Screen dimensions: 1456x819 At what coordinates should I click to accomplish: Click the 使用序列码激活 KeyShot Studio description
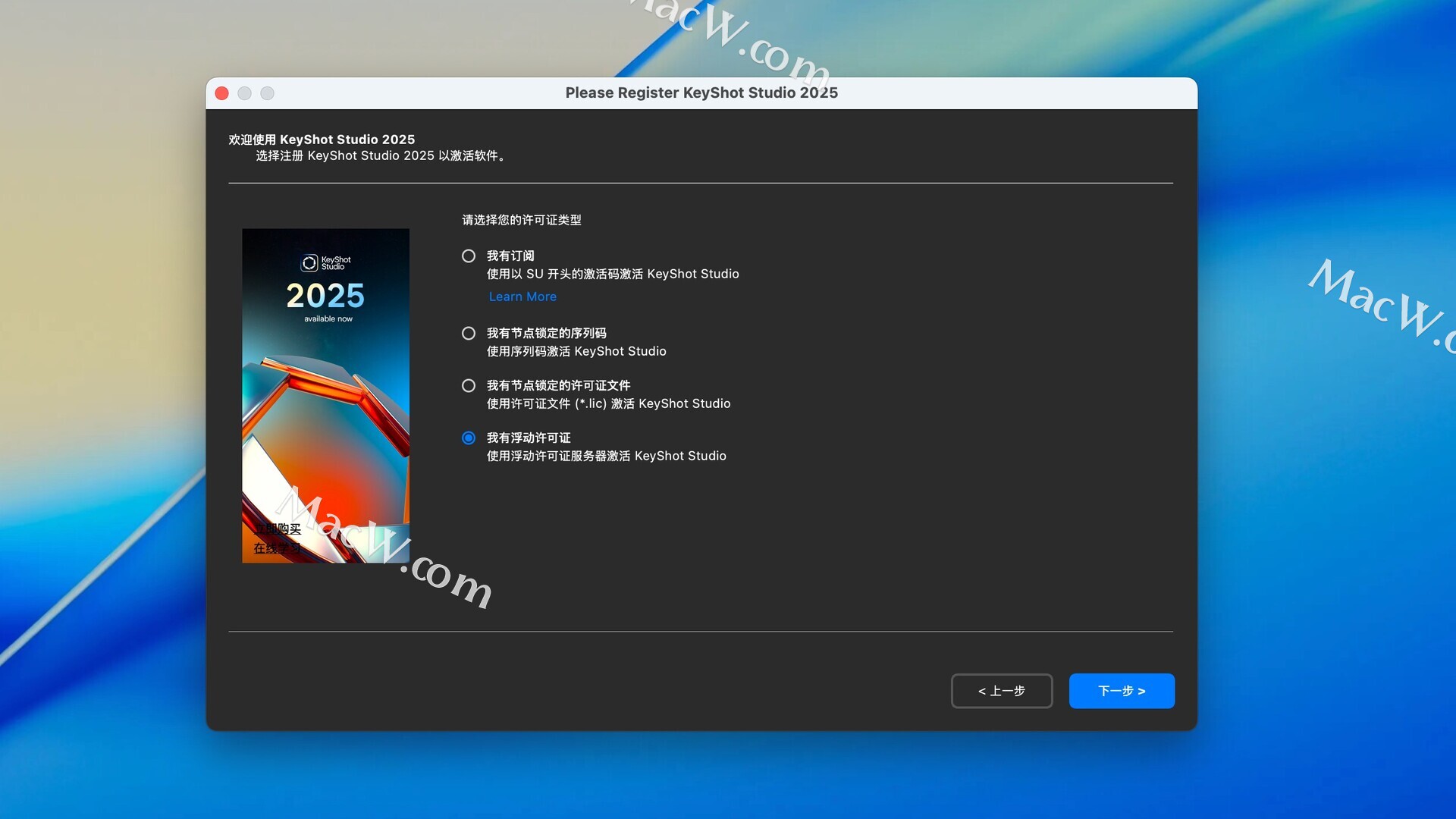click(576, 351)
